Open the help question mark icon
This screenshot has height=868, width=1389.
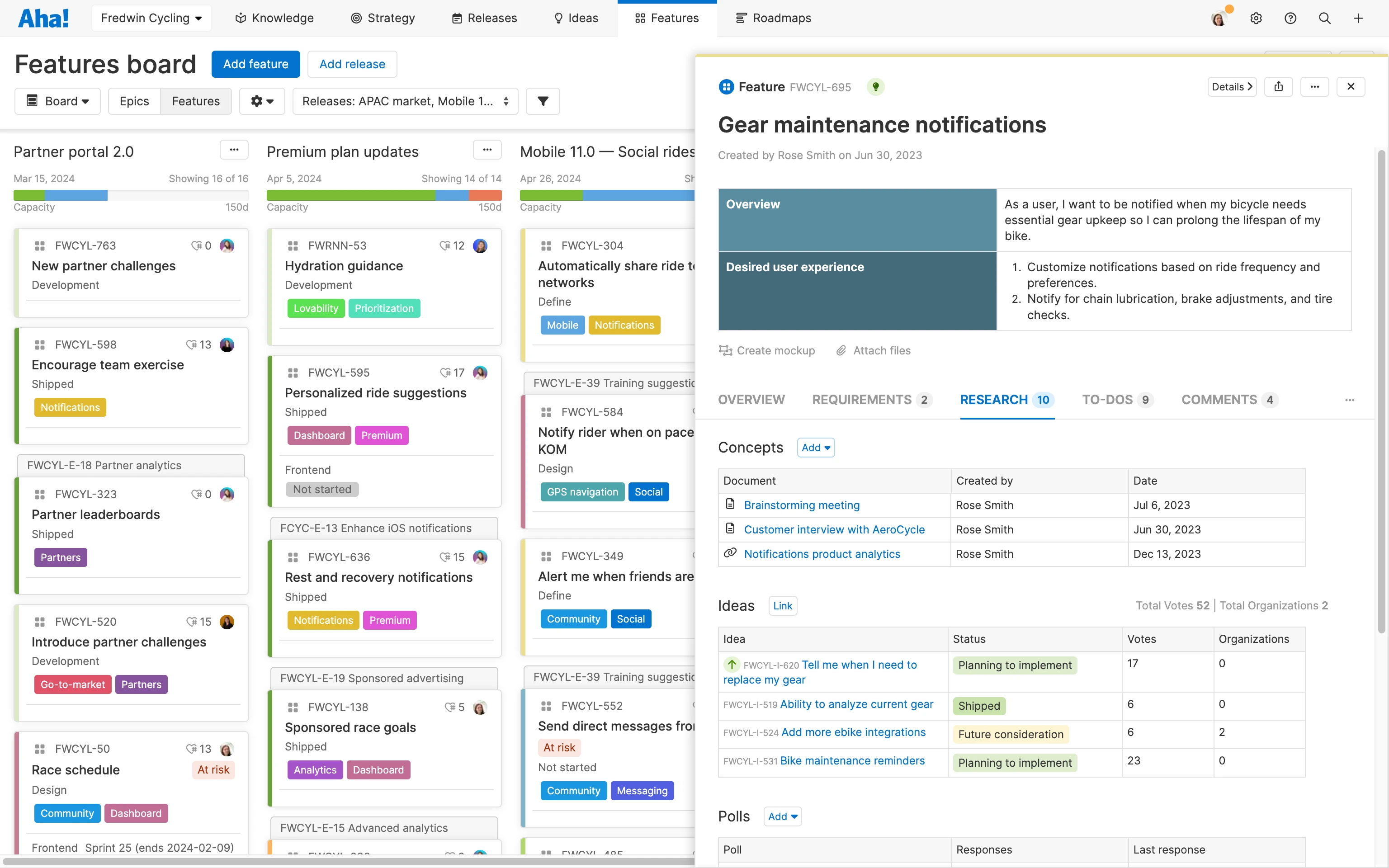1290,19
